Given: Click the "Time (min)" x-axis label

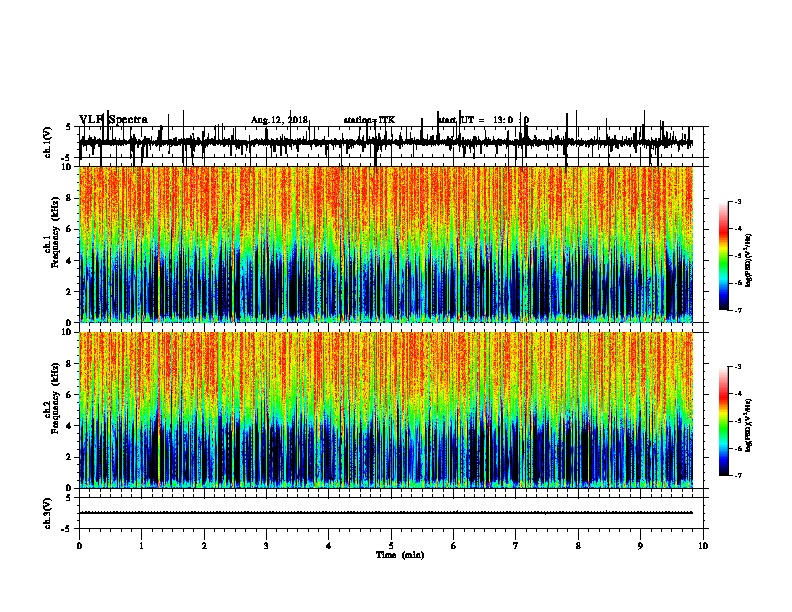Looking at the screenshot, I should click(x=400, y=555).
